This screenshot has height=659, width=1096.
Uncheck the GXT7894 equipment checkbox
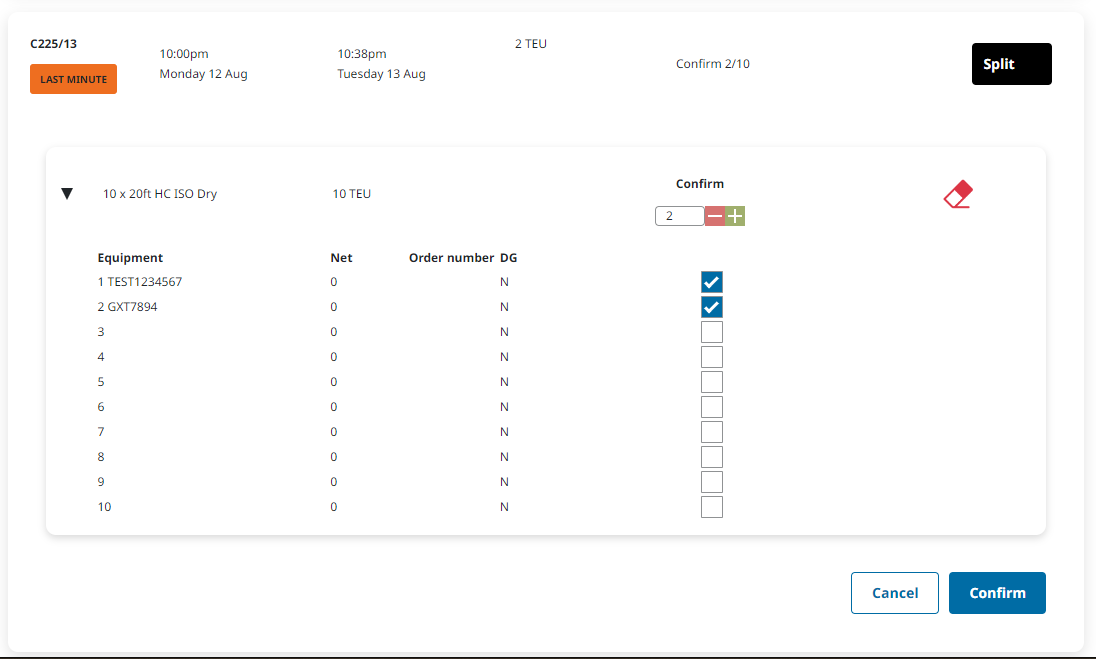pyautogui.click(x=711, y=307)
